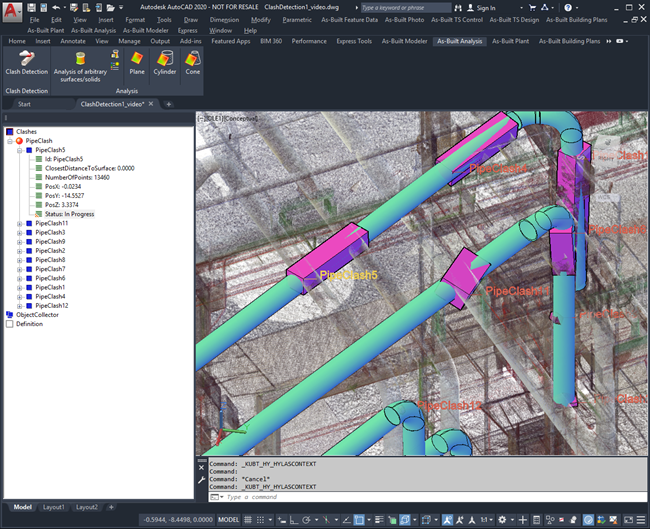Click the green square beside PosZ: 3.3374

pyautogui.click(x=39, y=205)
